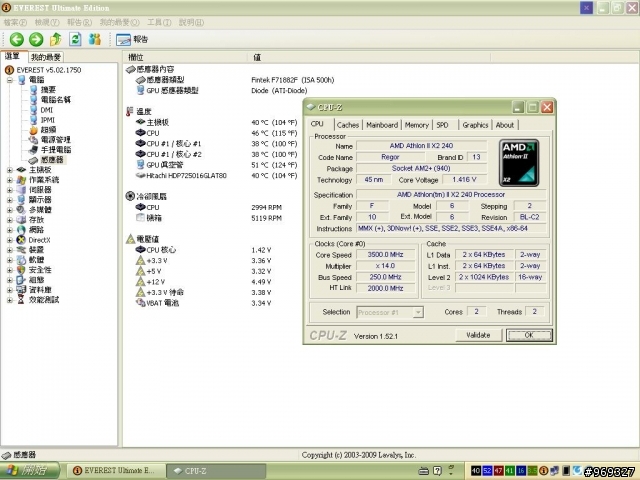Expand the Motherboard tree node

10,170
